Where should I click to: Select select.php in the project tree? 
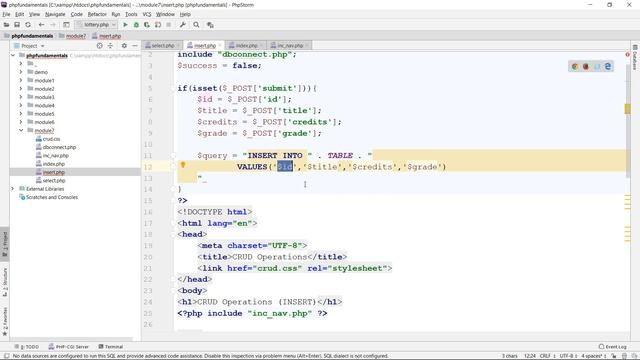pos(54,180)
